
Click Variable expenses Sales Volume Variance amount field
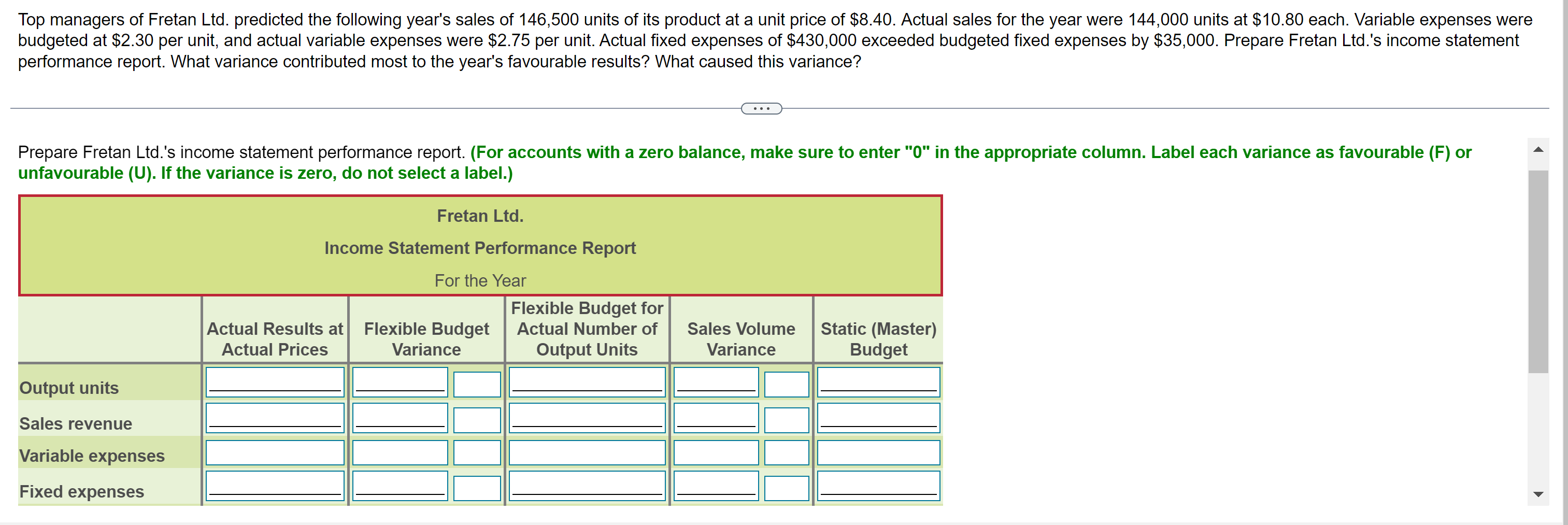(x=716, y=452)
